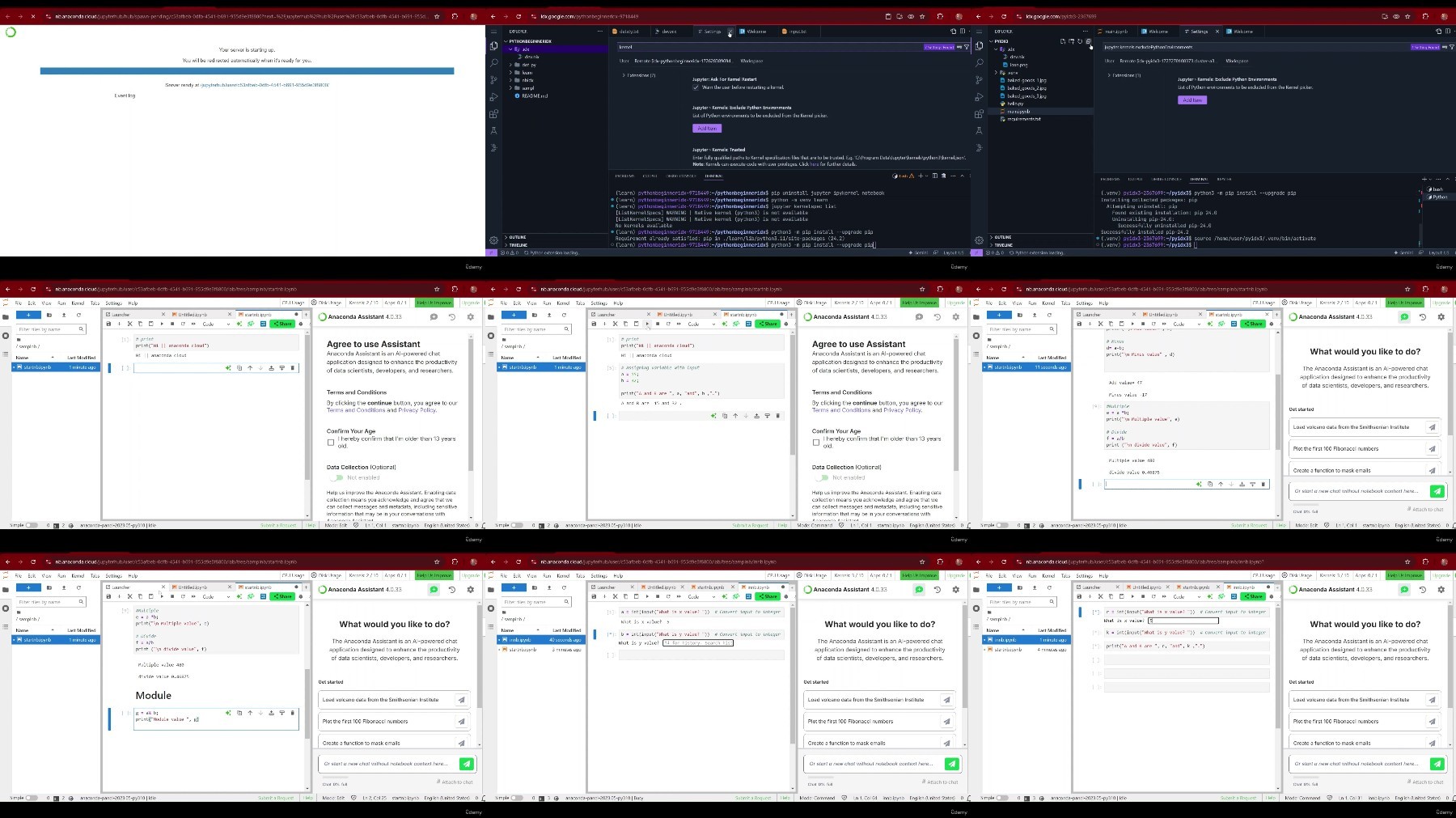Toggle Simple mode switch in bottom-right frame
The width and height of the screenshot is (1456, 818).
(x=1002, y=798)
